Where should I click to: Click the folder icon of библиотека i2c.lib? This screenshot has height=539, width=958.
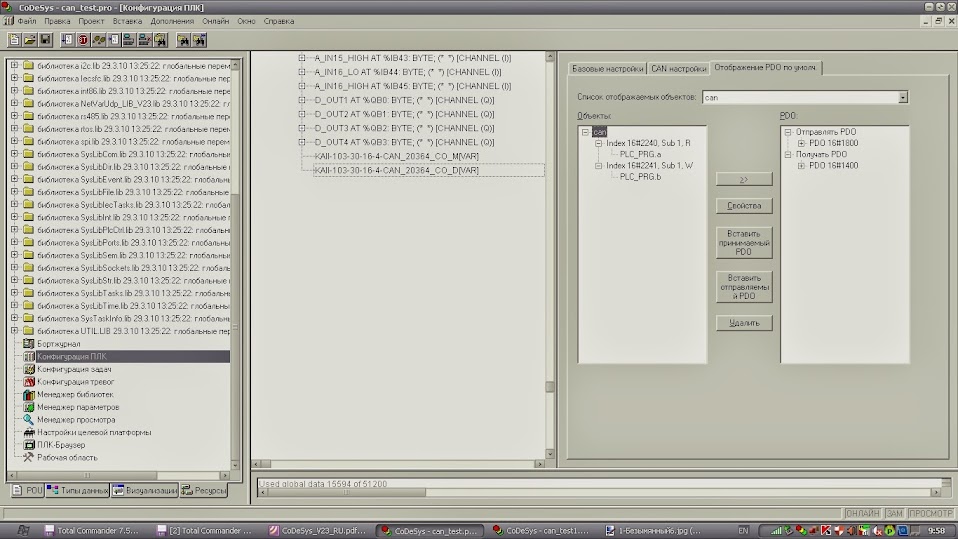pyautogui.click(x=29, y=65)
